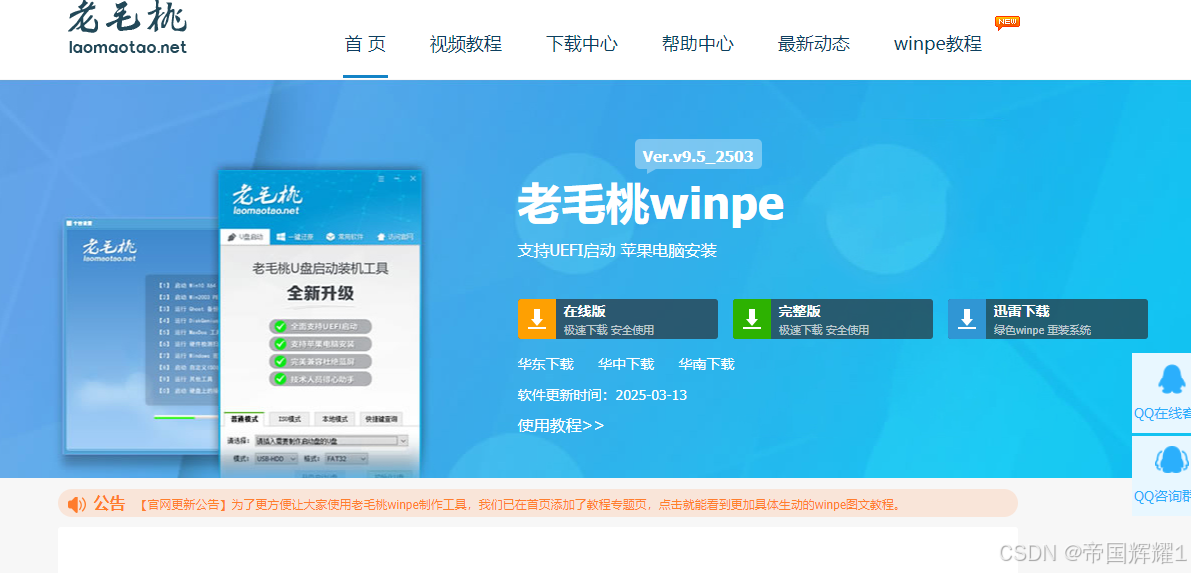Screen dimensions: 1191x573
Task: Click the 老毛桃 laomaotao.net site logo
Action: (x=128, y=29)
